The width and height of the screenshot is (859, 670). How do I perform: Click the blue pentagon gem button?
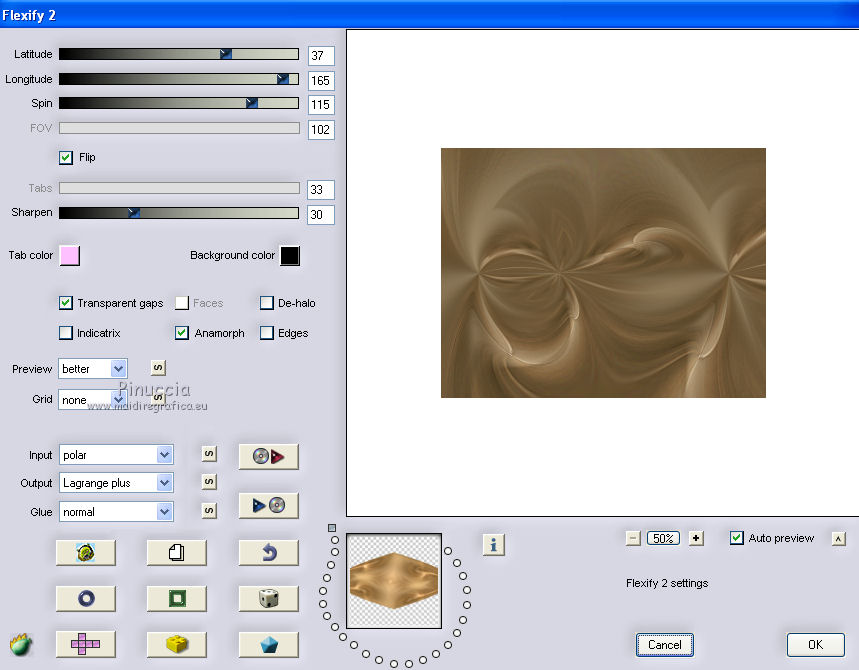(268, 644)
